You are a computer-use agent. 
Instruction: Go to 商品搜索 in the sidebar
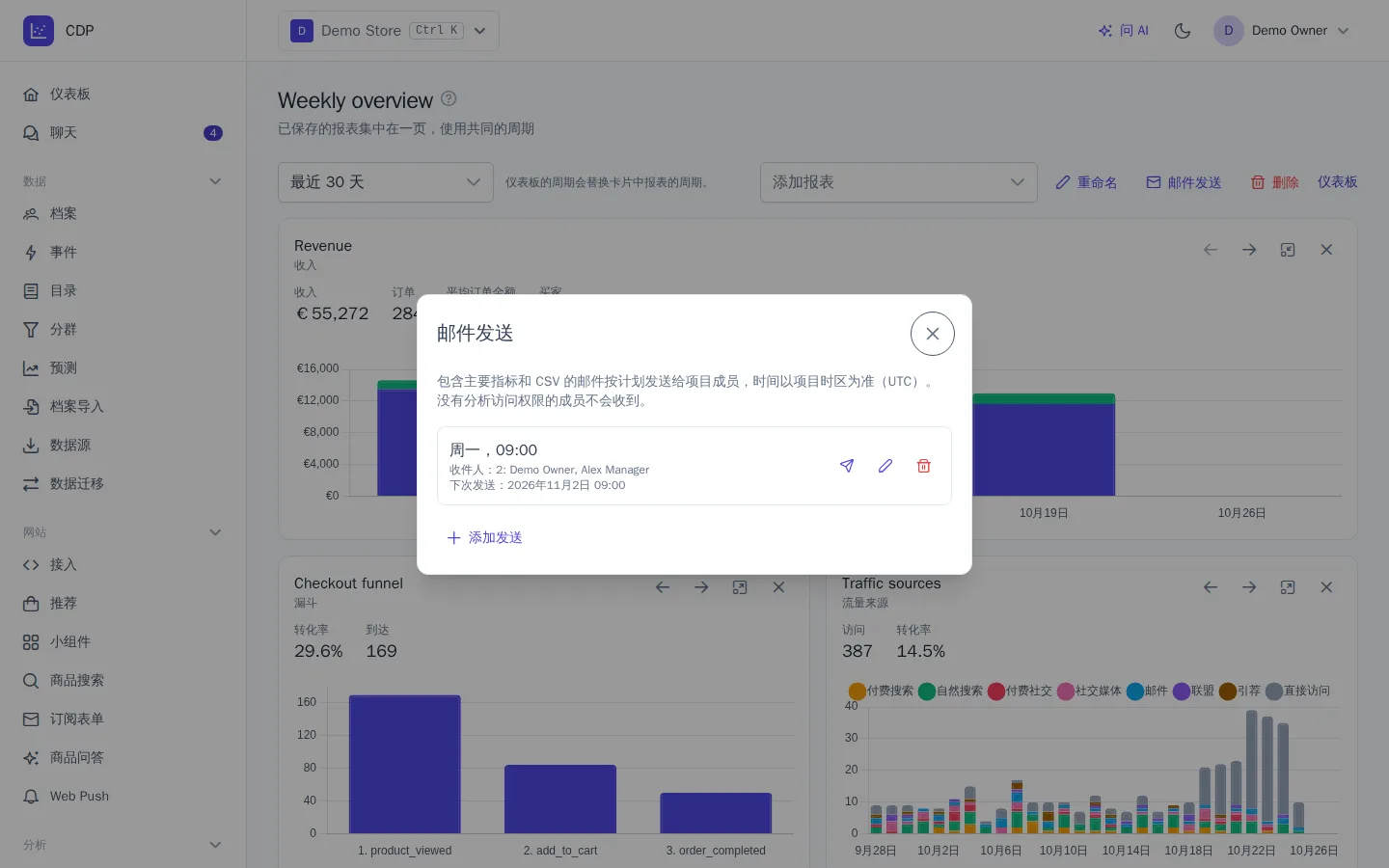[x=123, y=681]
